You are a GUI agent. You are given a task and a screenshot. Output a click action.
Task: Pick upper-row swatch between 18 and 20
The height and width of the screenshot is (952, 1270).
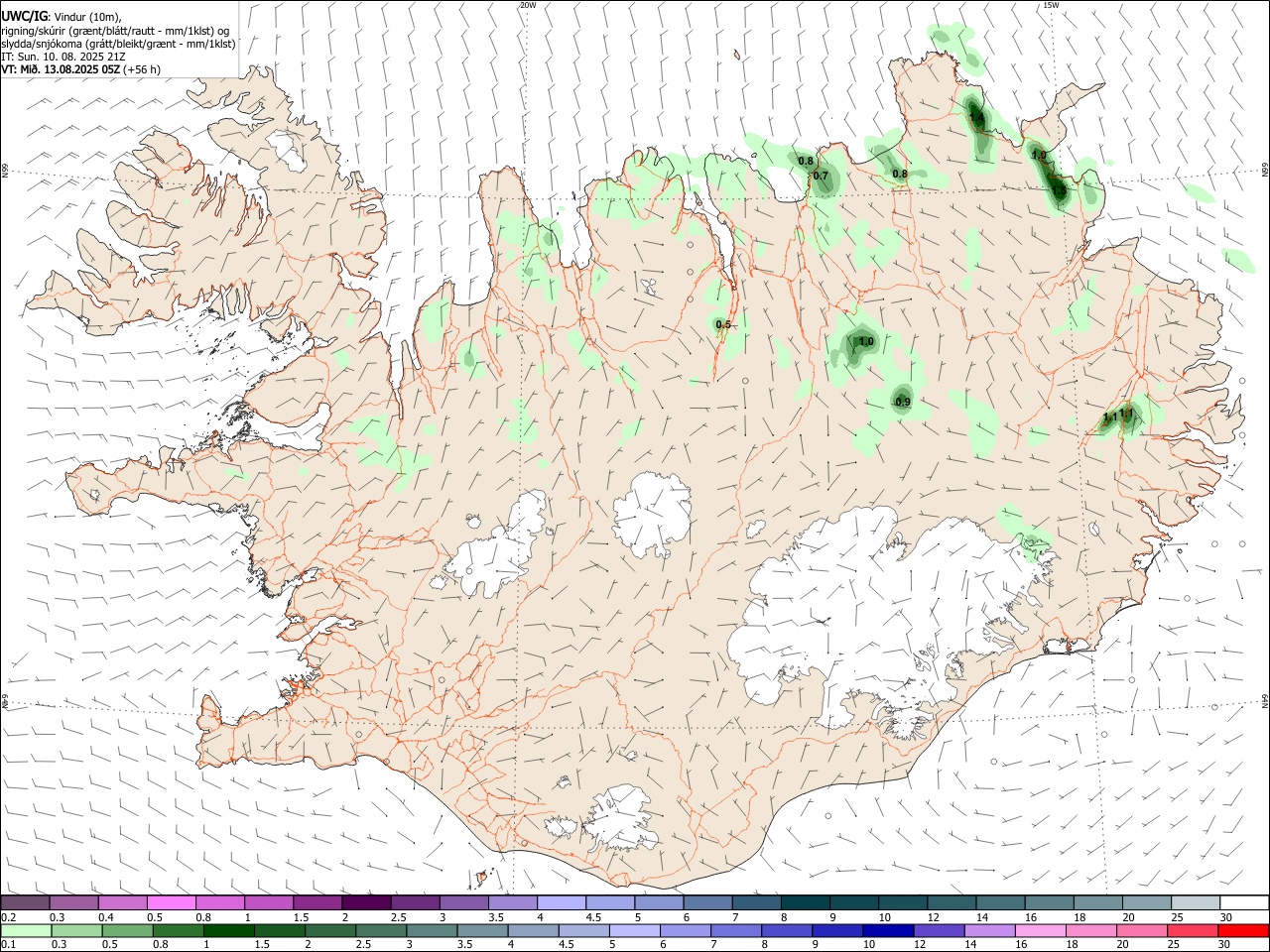1097,902
